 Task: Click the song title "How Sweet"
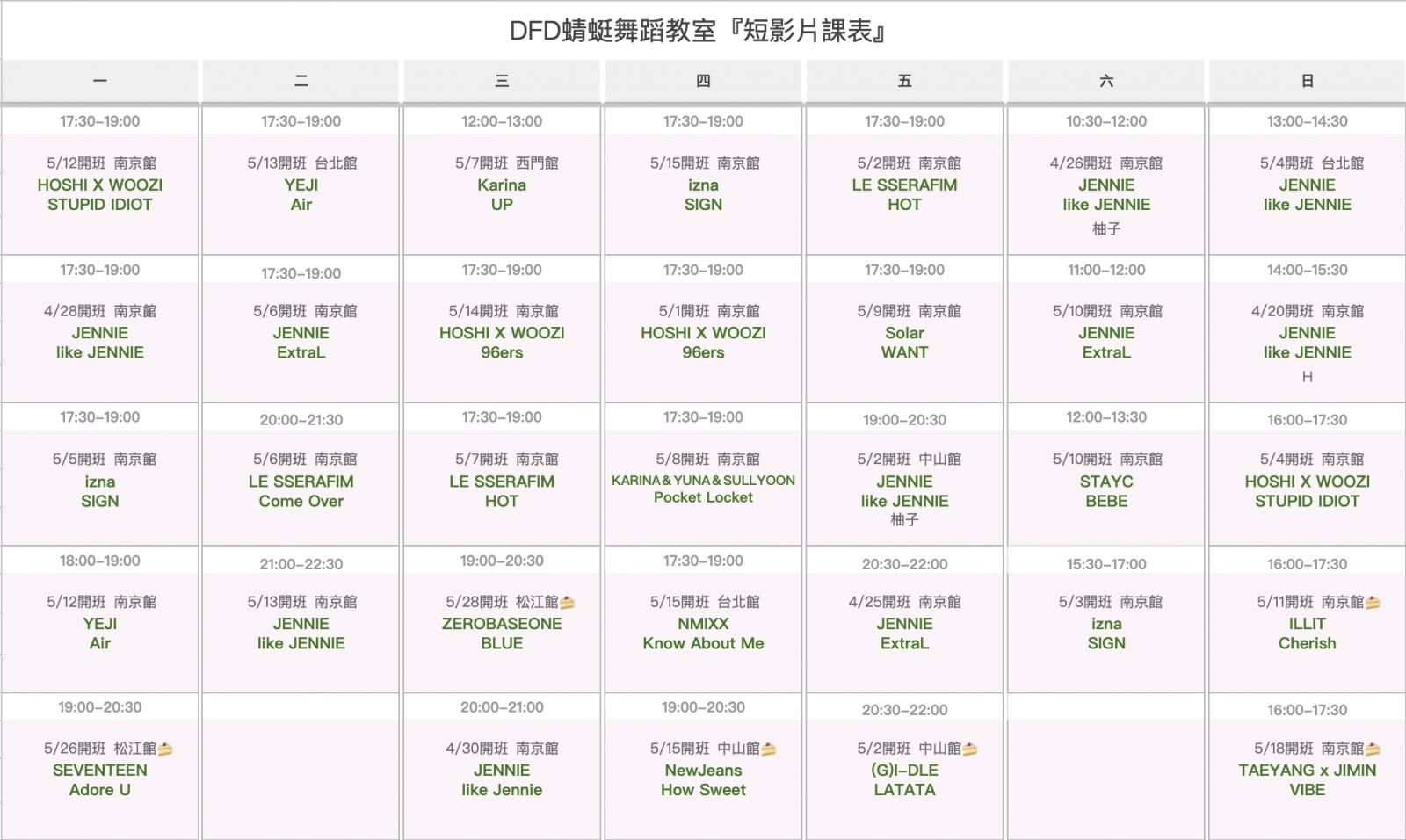703,790
